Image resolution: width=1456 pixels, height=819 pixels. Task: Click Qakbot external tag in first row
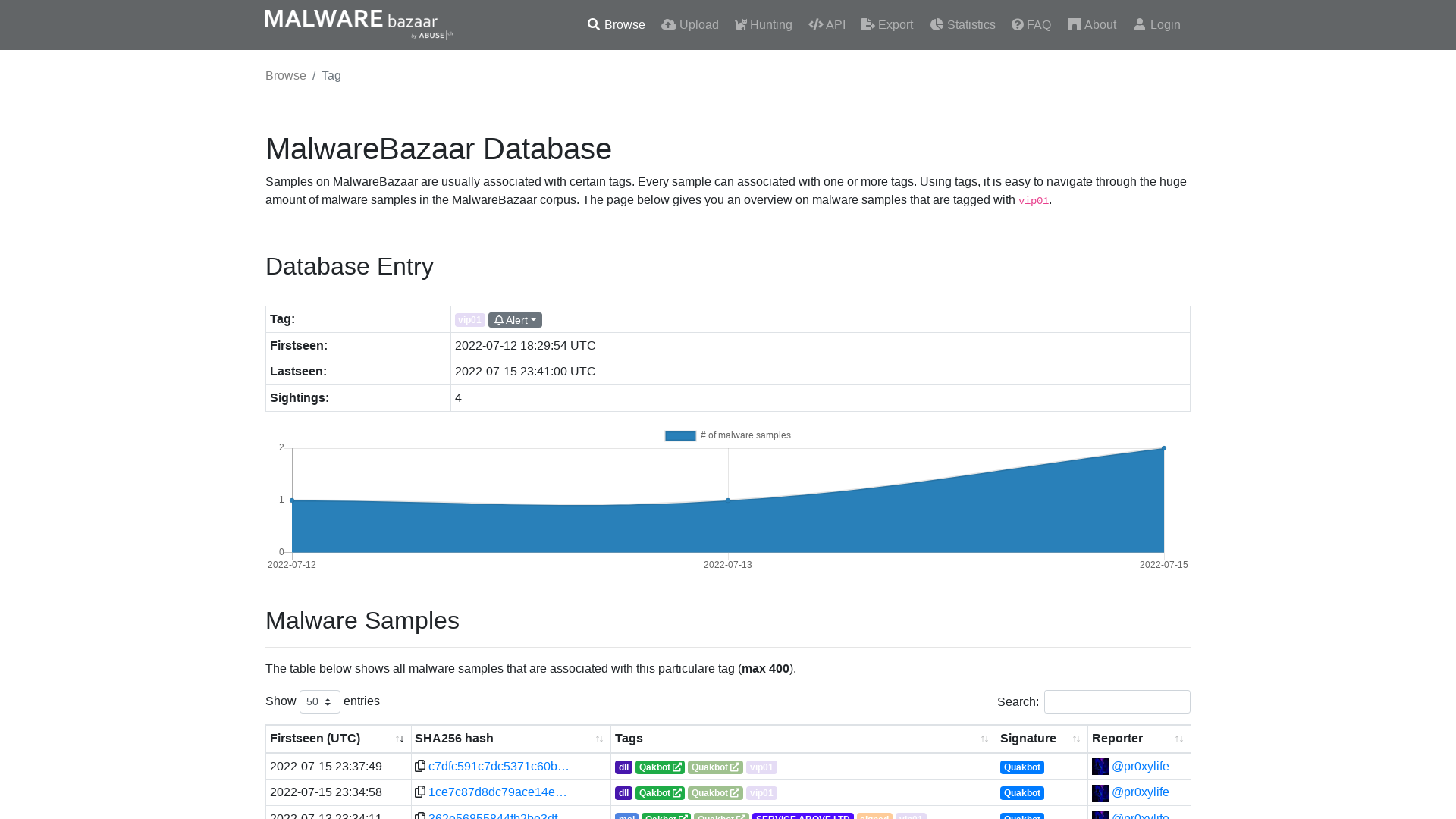coord(660,767)
